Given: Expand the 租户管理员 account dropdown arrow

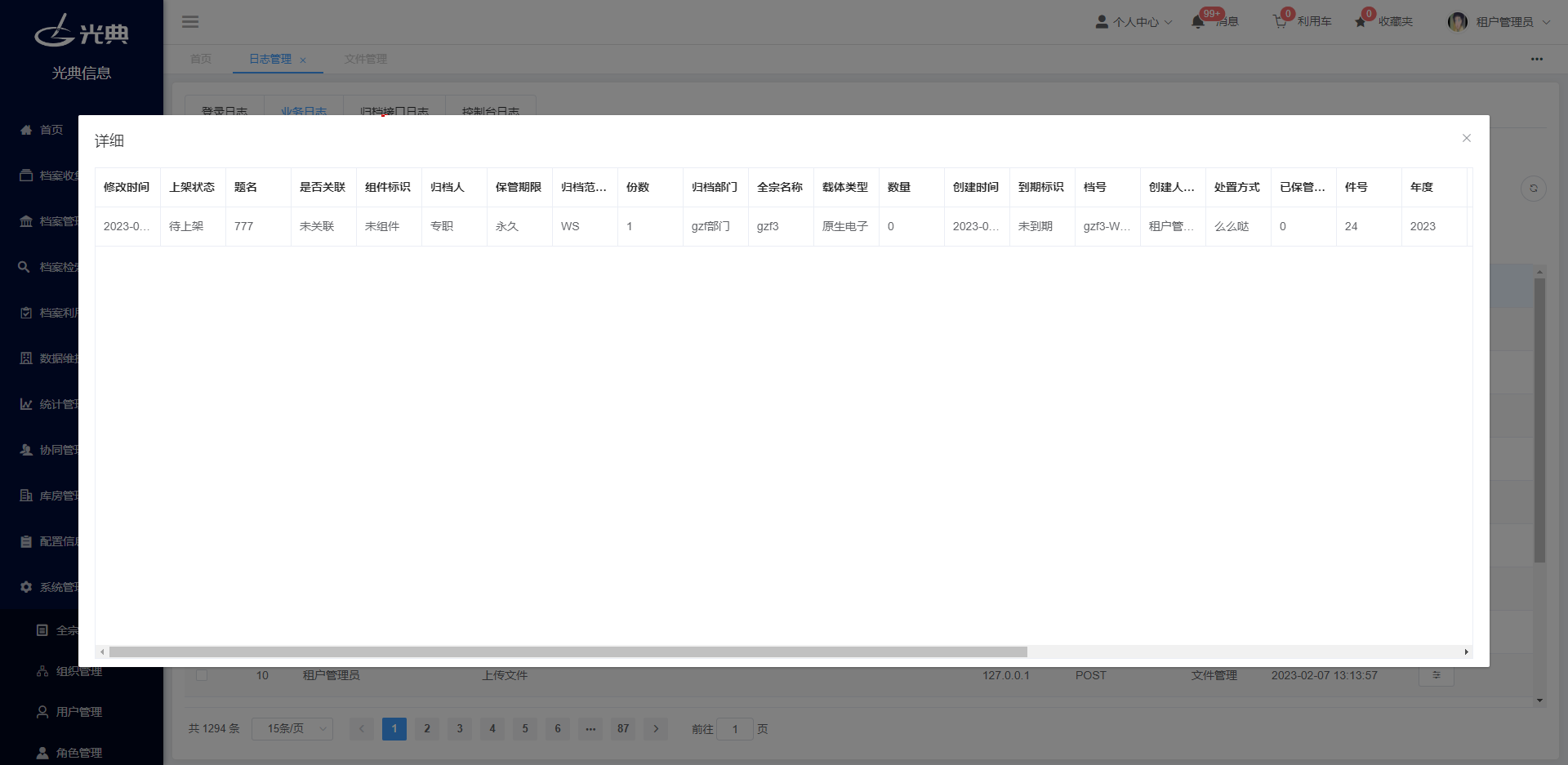Looking at the screenshot, I should click(x=1546, y=22).
